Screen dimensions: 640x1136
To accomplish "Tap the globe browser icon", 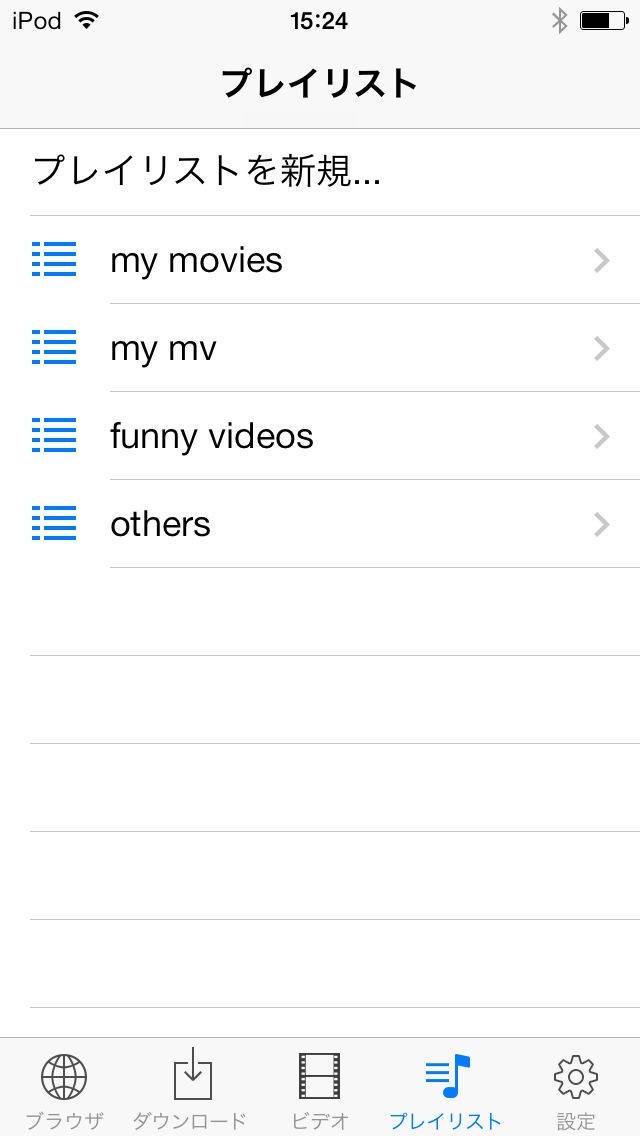I will click(x=64, y=1077).
